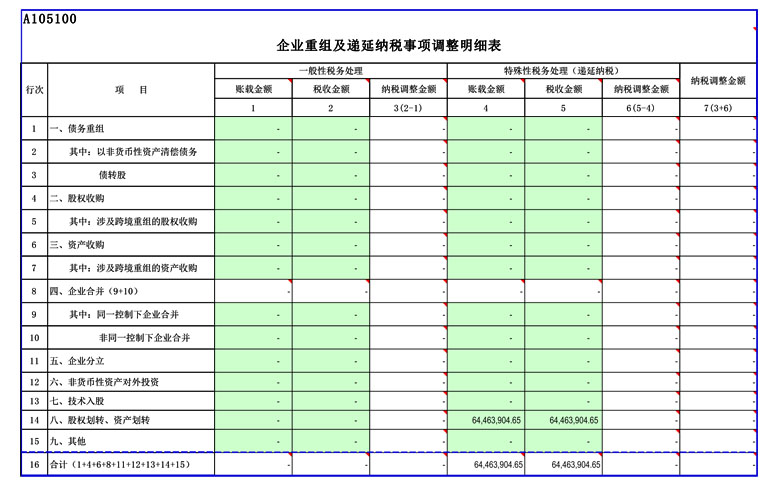Click 债务重组 general 账载金额 green cell
Viewport: 780px width, 491px height.
(253, 129)
